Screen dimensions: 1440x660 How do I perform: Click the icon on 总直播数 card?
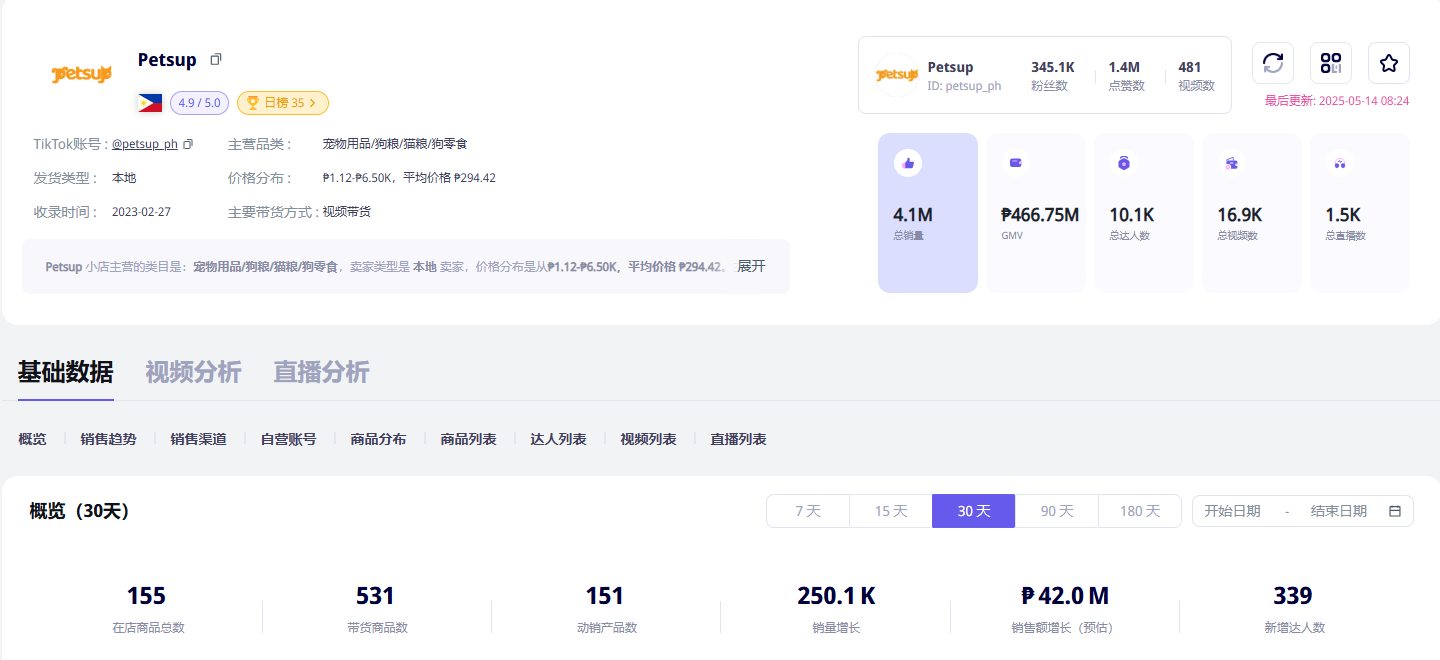point(1339,163)
